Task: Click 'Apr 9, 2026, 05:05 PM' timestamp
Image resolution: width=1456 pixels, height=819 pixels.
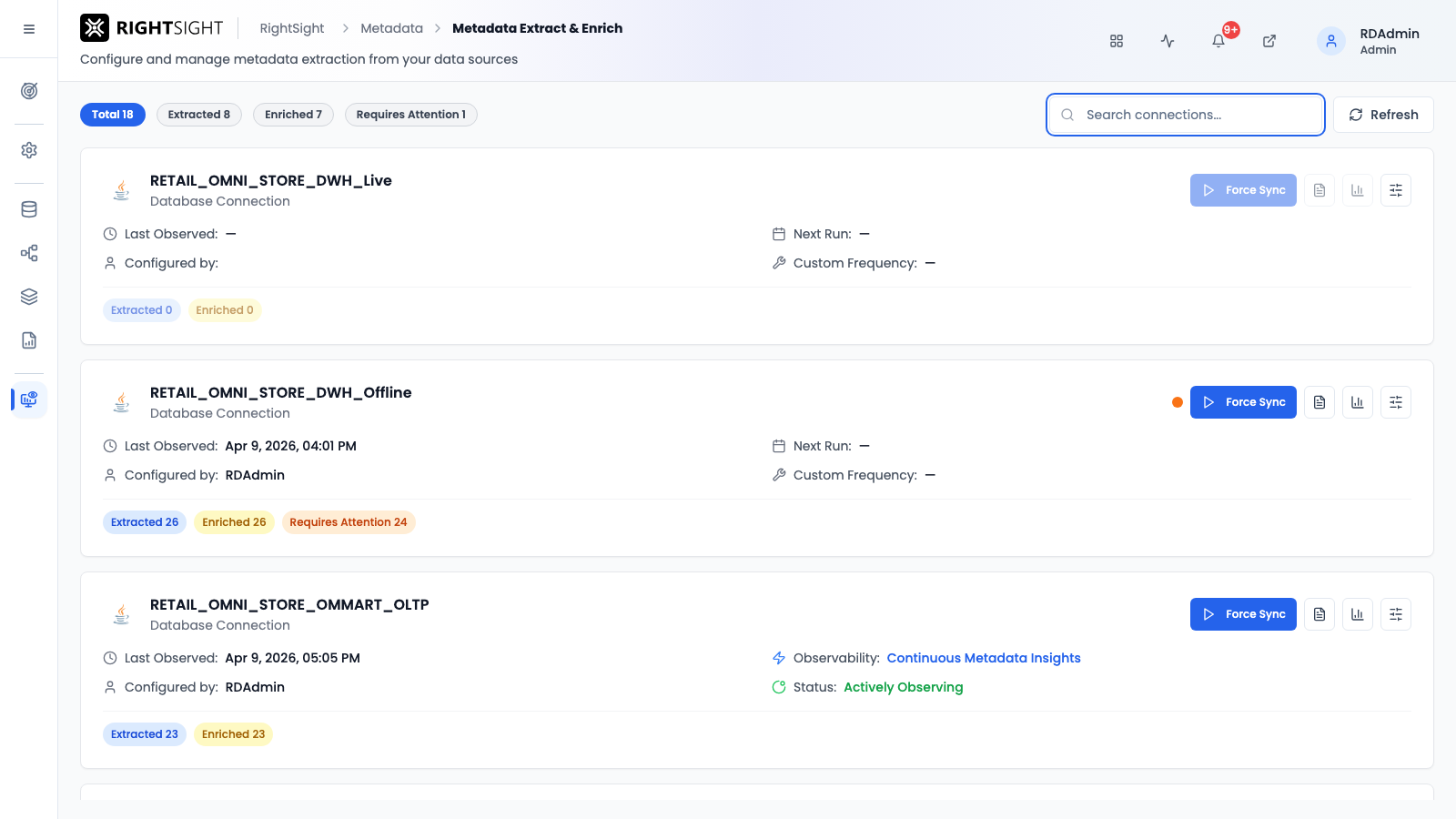Action: [x=293, y=658]
